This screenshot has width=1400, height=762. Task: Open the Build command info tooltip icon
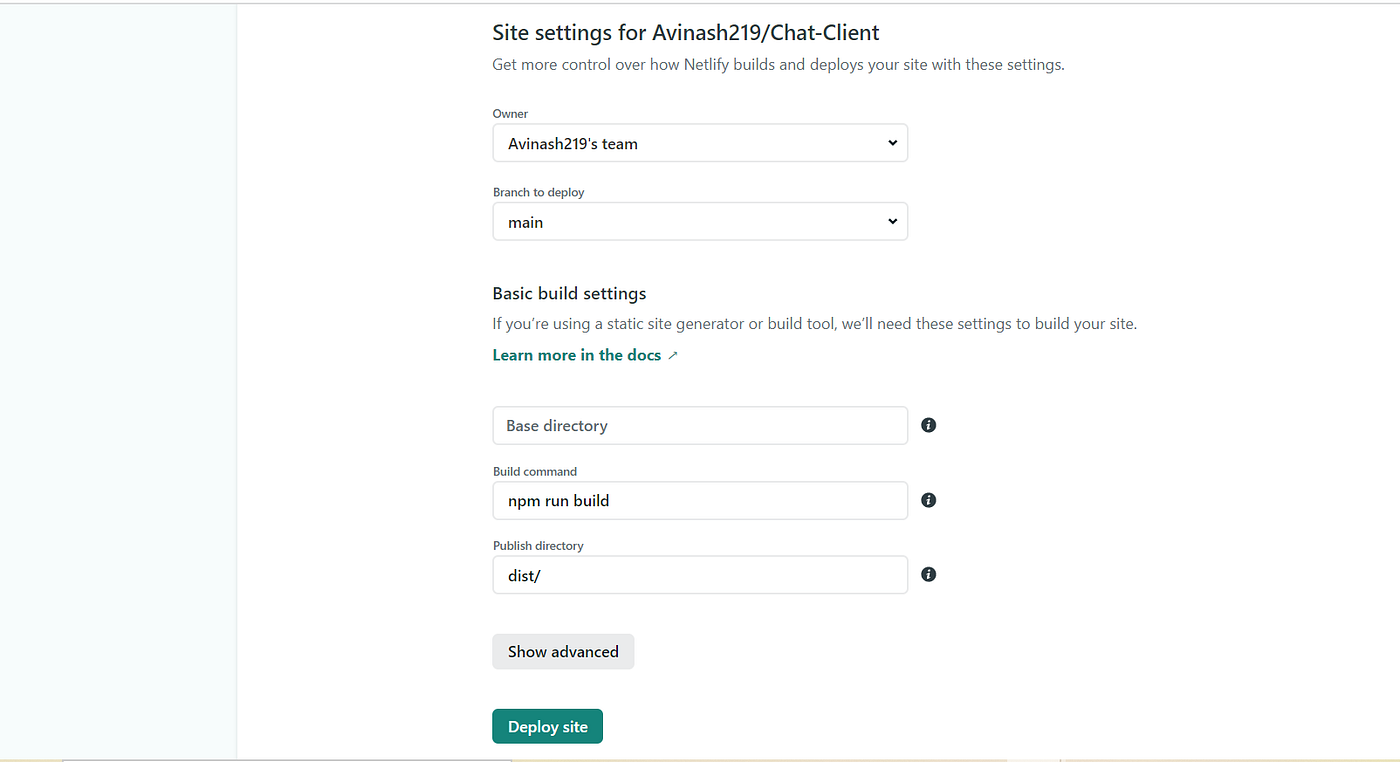coord(928,500)
